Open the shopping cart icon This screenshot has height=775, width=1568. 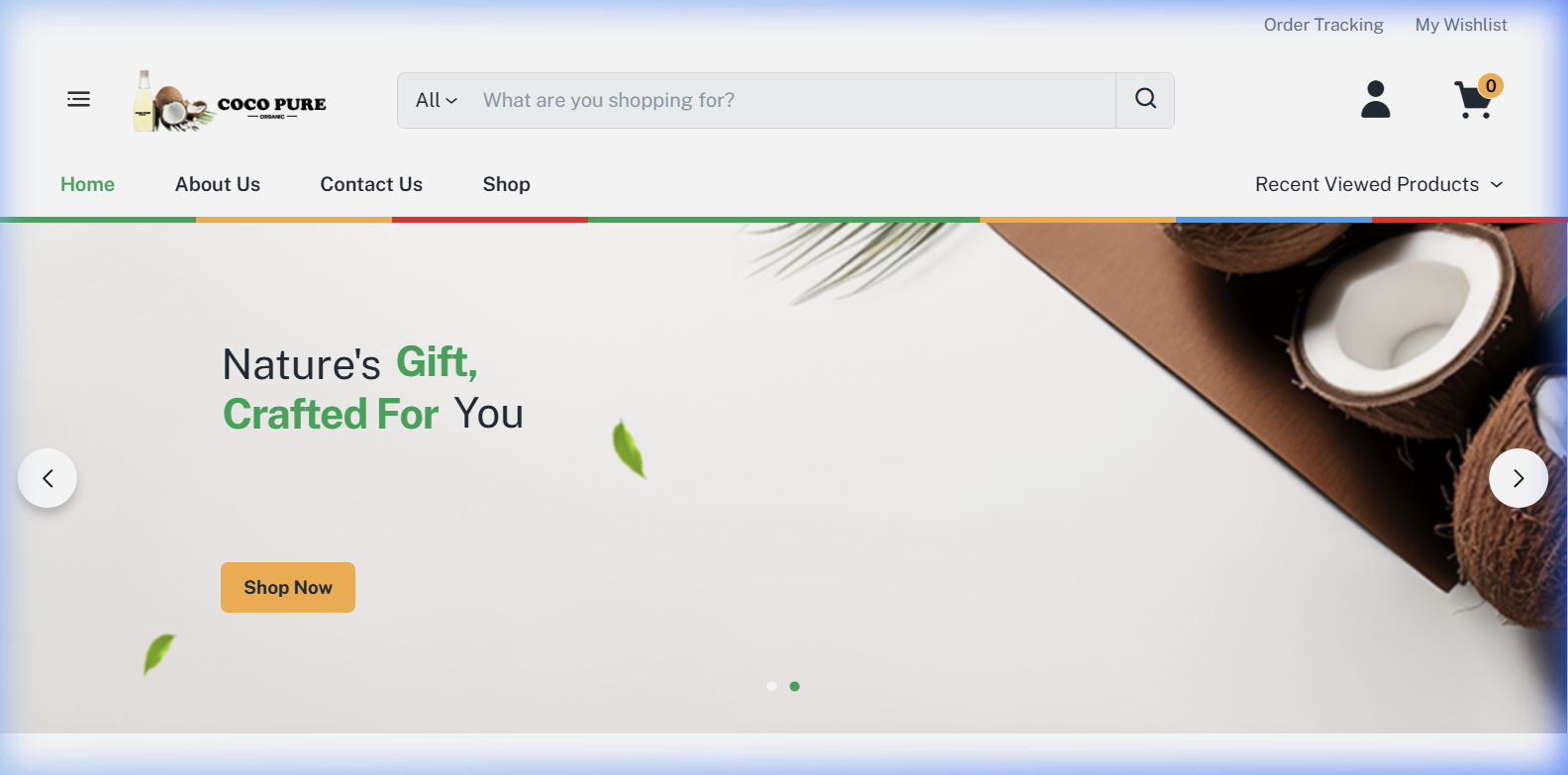[x=1473, y=100]
